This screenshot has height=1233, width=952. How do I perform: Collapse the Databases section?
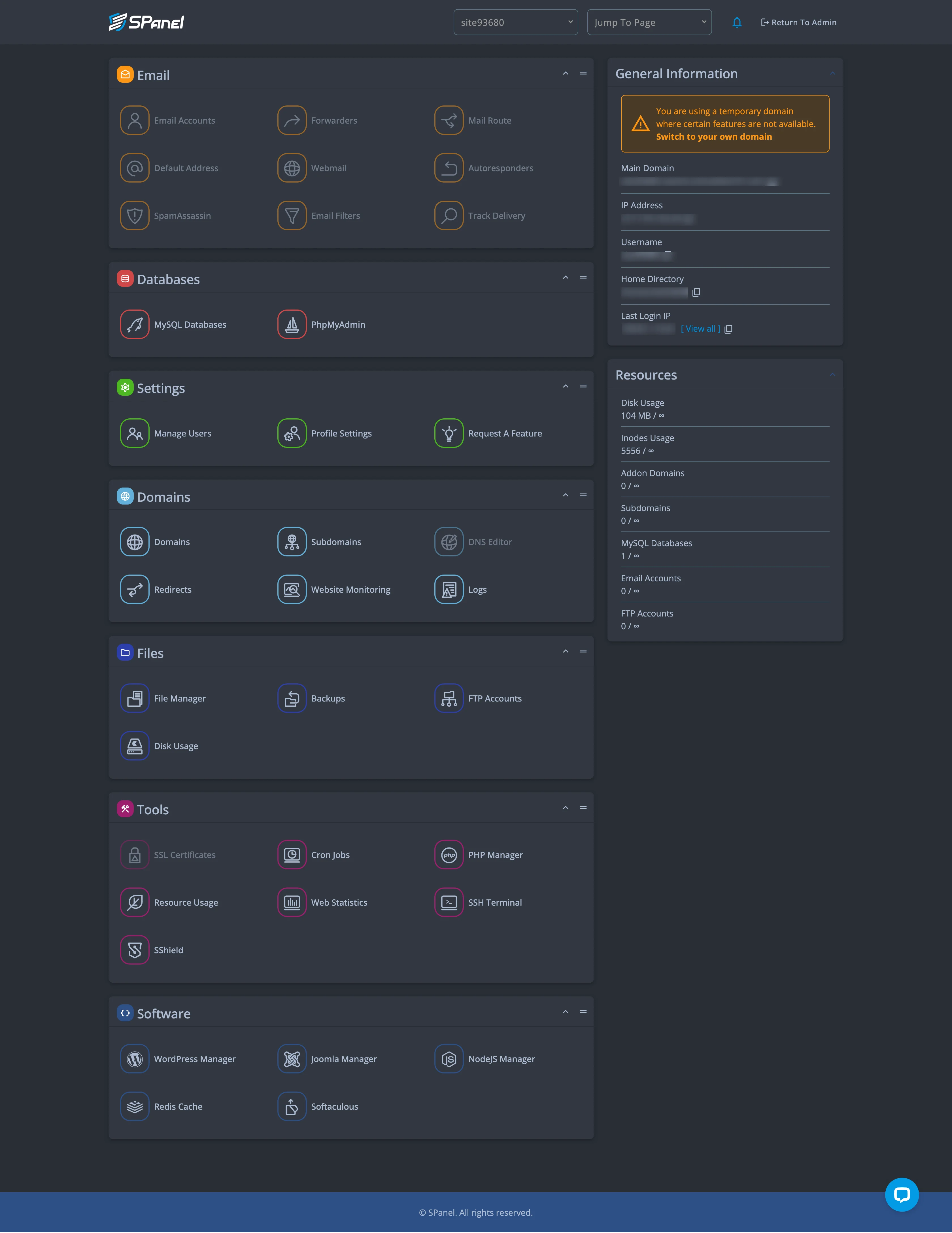(565, 277)
